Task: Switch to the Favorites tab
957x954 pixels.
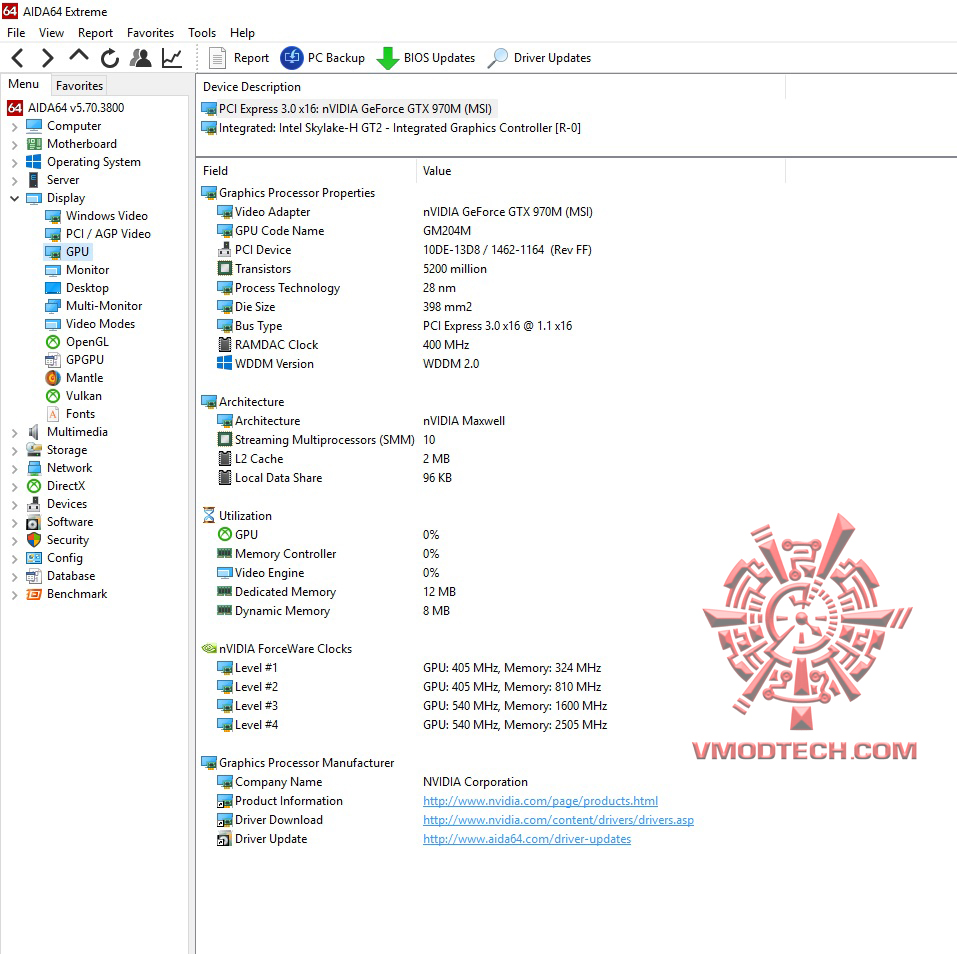Action: click(x=79, y=86)
